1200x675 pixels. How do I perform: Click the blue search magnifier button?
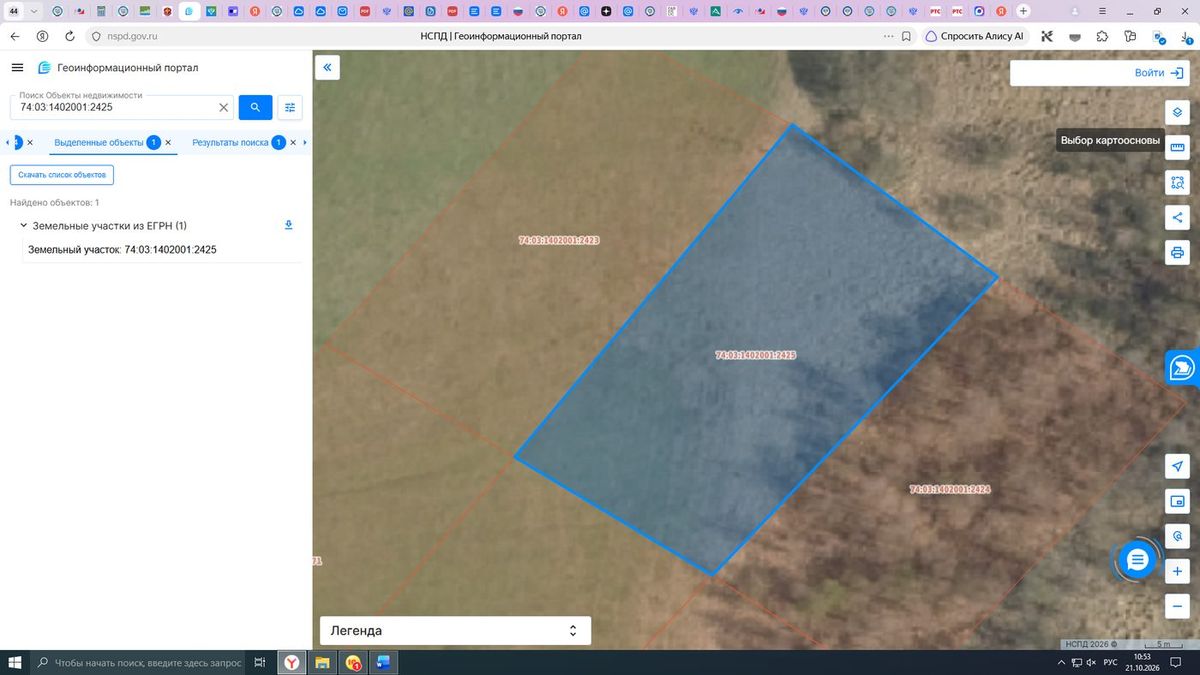pos(255,107)
